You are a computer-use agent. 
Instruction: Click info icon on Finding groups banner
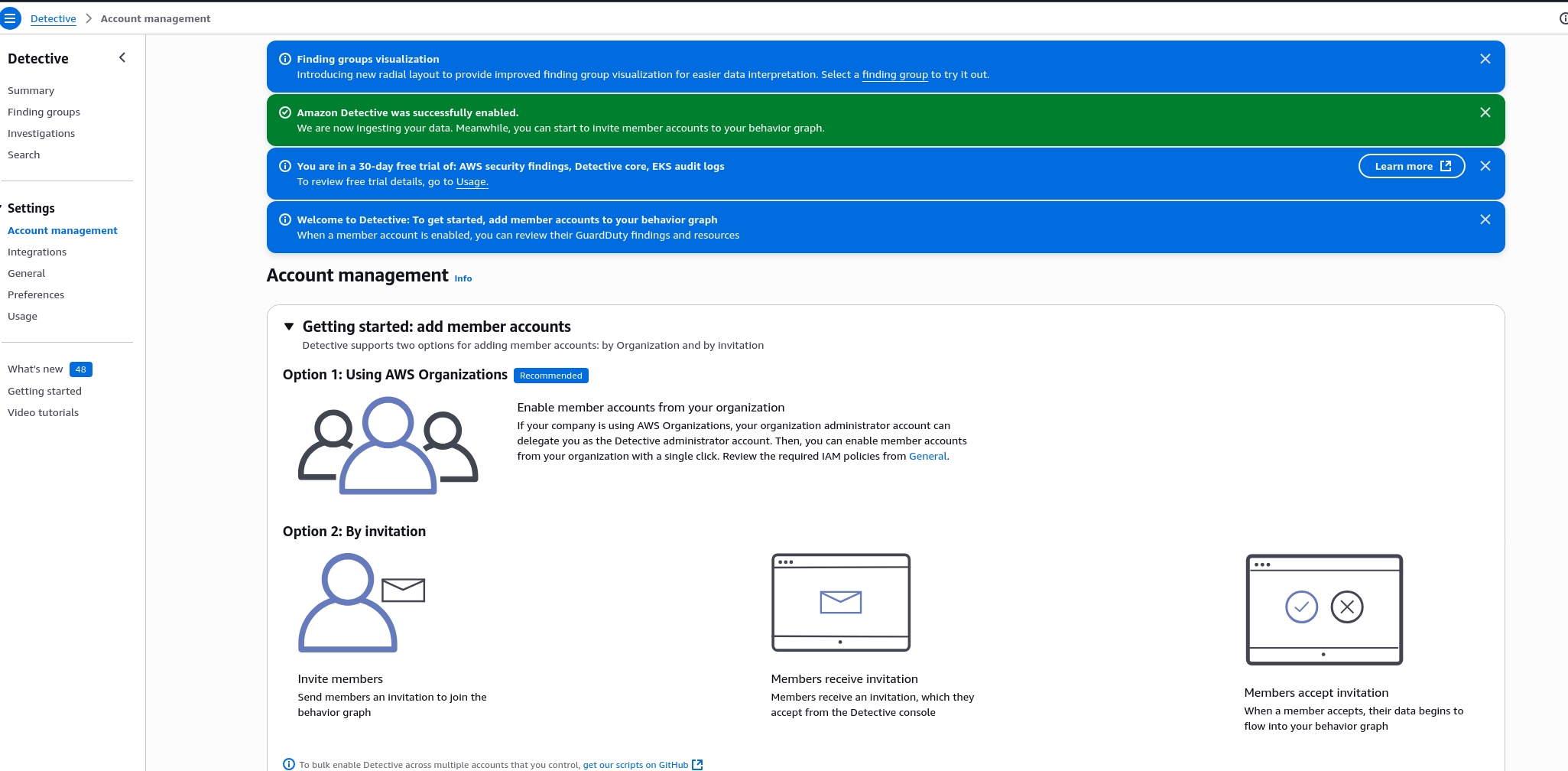285,59
